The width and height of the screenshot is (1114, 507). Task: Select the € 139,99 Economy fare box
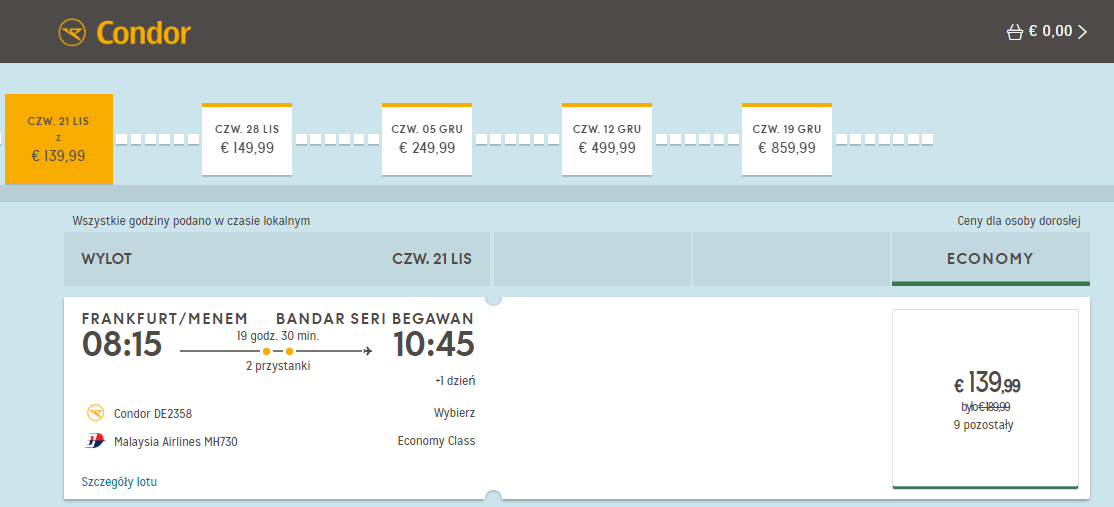click(985, 399)
